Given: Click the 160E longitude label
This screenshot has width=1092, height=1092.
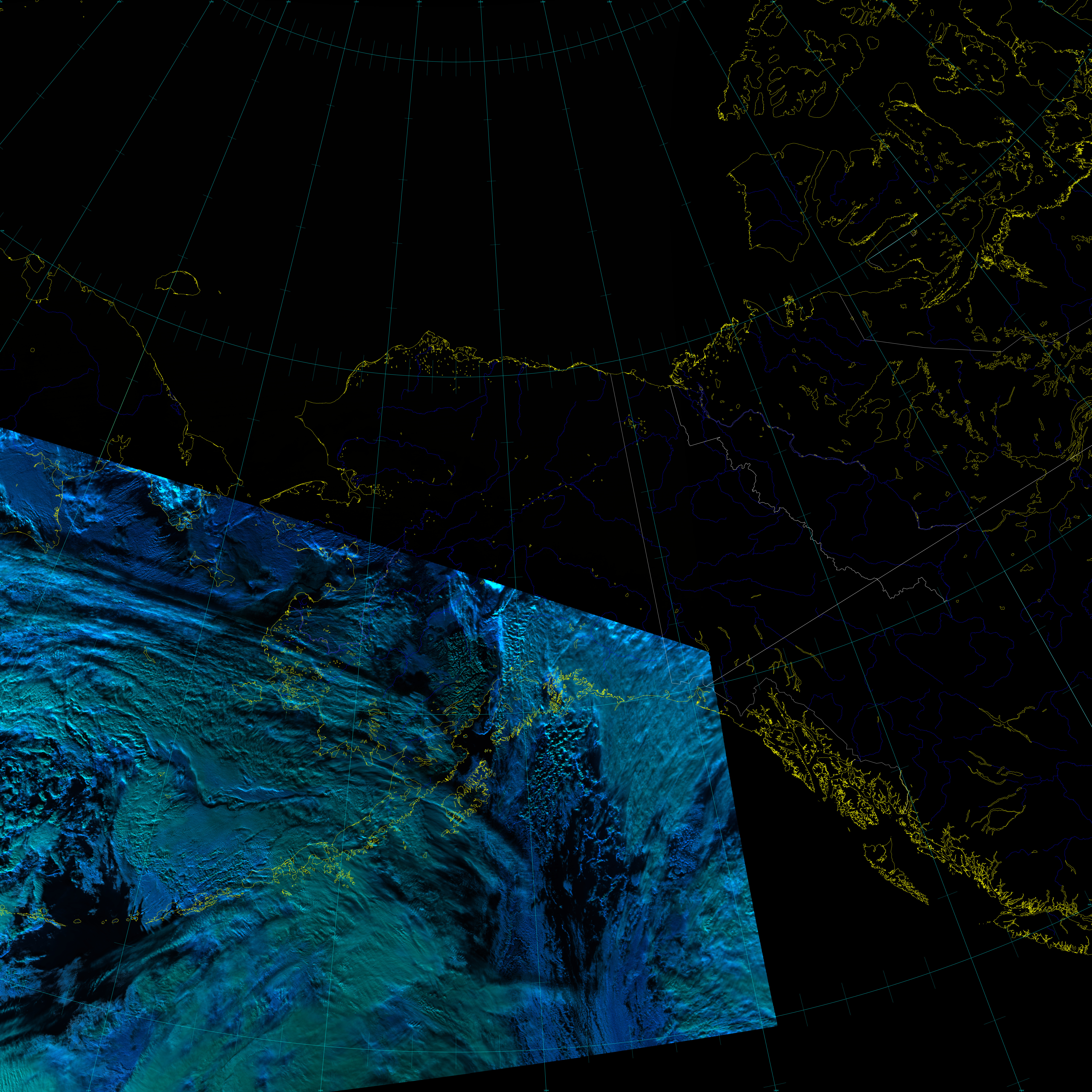Looking at the screenshot, I should coord(119,2).
